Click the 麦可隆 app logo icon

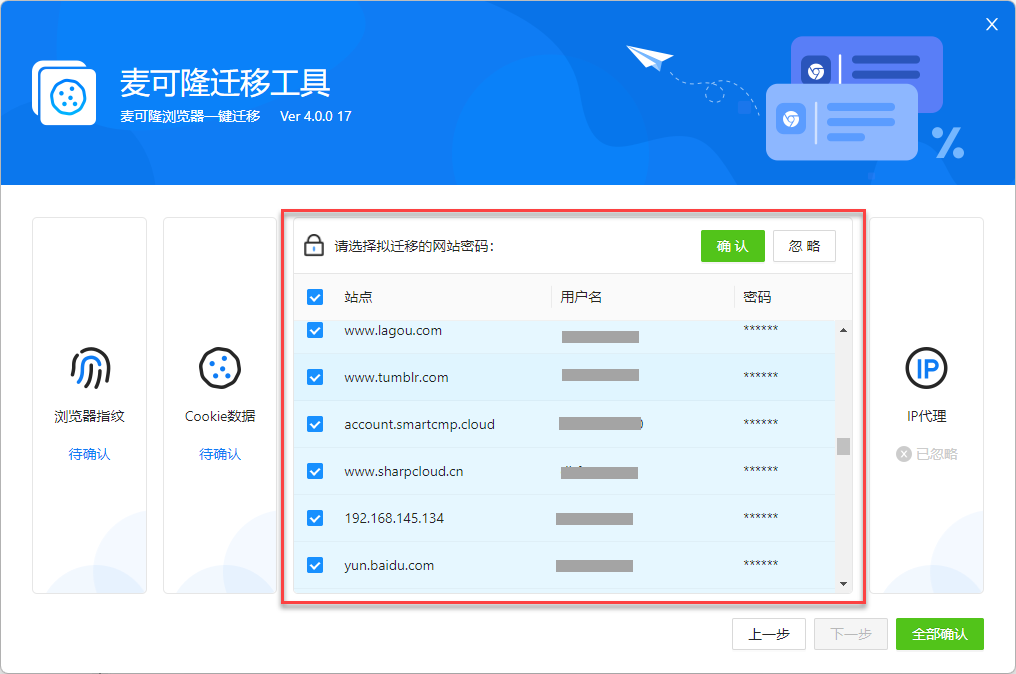(64, 93)
